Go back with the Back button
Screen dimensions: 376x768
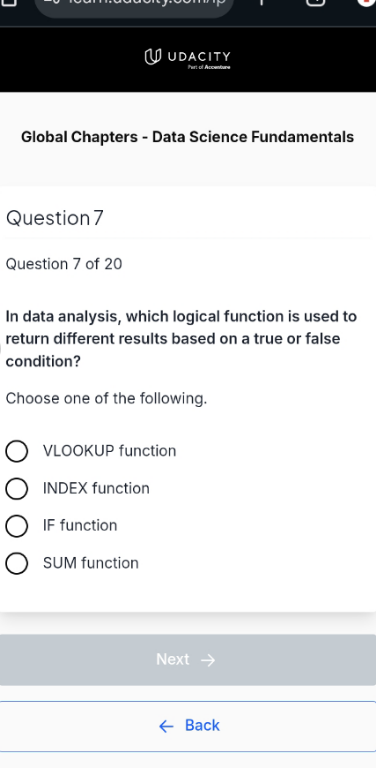coord(188,726)
